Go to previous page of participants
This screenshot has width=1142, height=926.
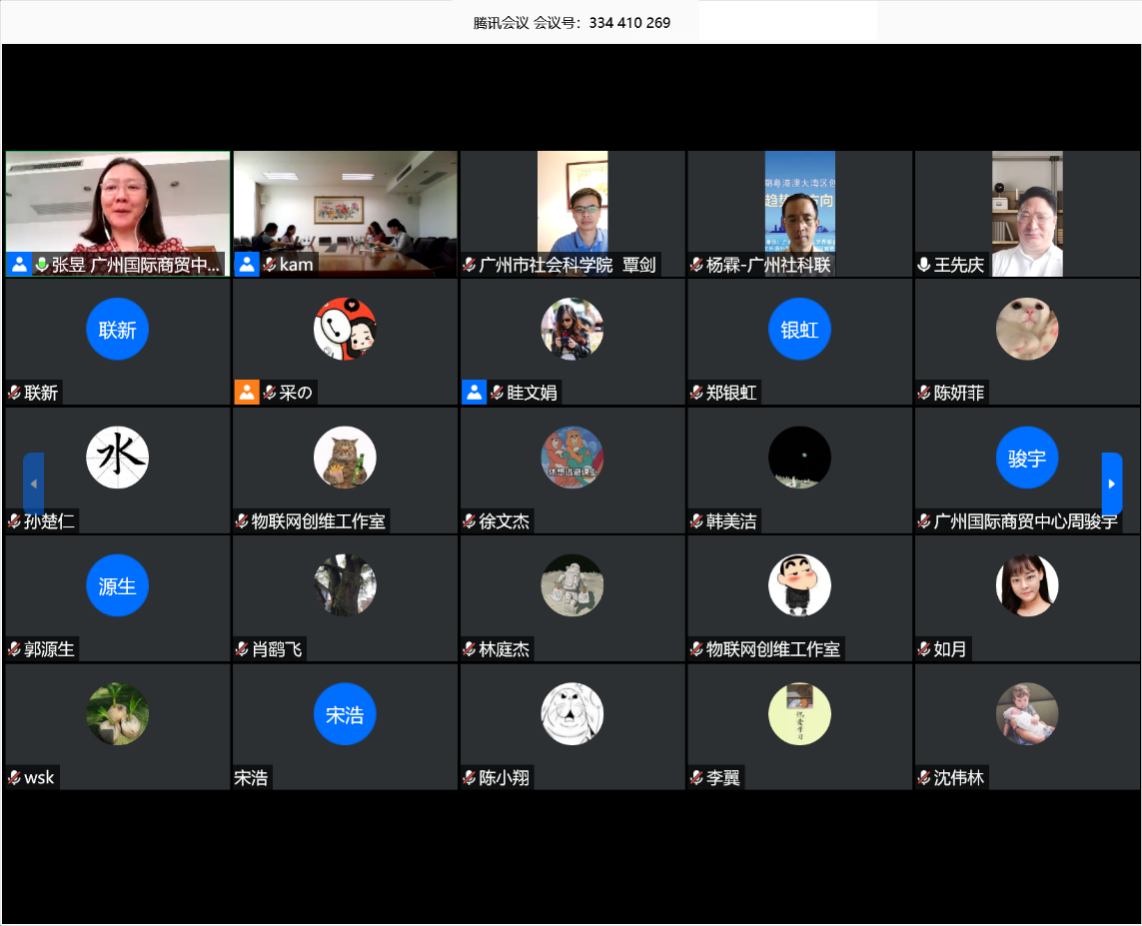(x=33, y=484)
